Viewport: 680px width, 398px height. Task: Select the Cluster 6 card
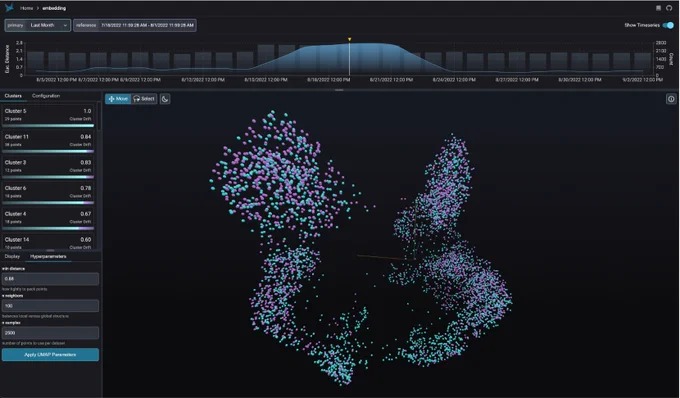48,193
